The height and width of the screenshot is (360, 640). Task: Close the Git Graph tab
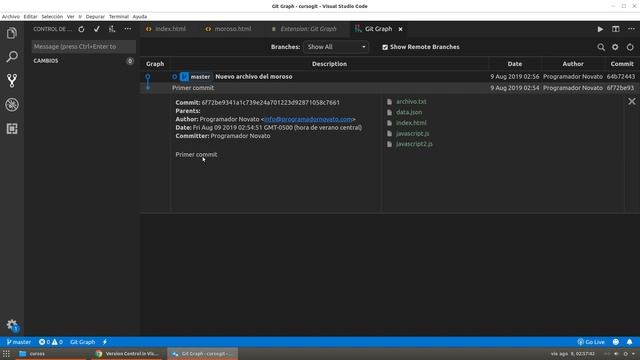[x=400, y=29]
